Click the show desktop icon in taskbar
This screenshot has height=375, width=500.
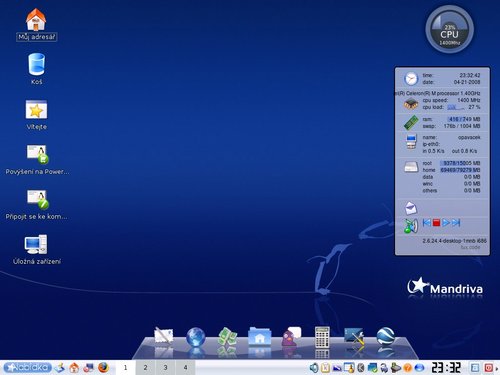[60, 367]
